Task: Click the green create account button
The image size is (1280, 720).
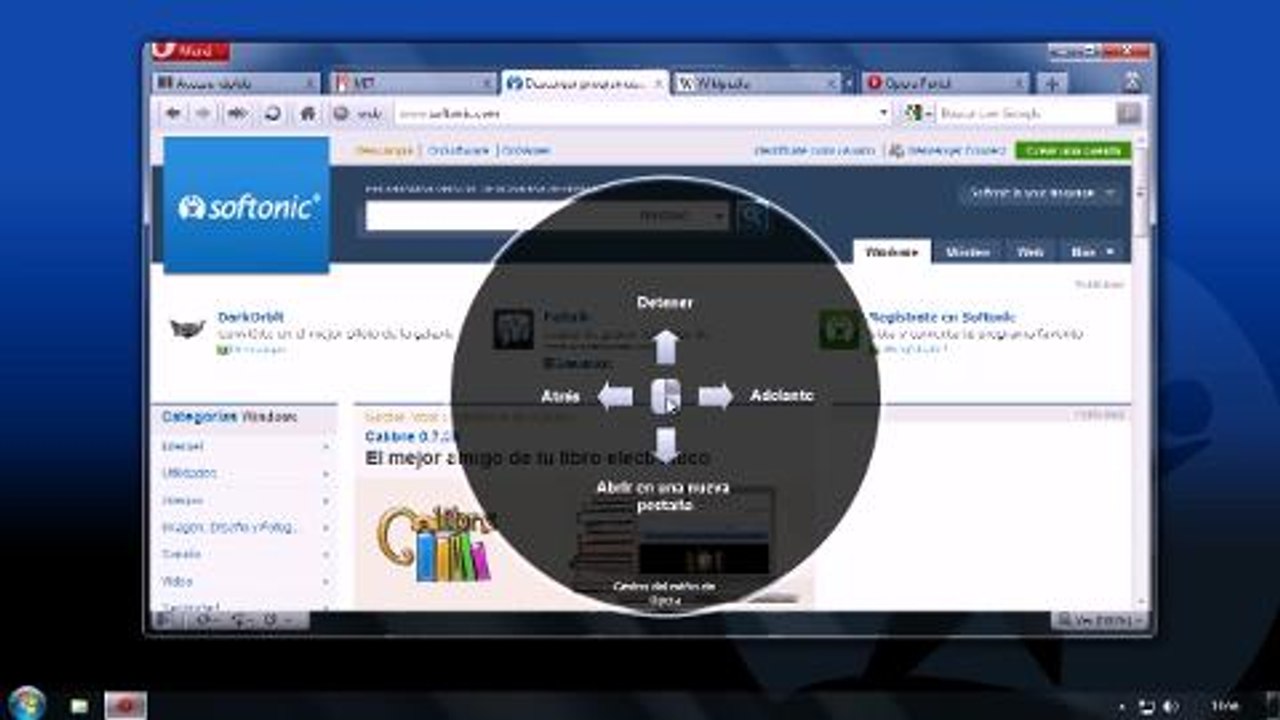Action: [x=1073, y=150]
